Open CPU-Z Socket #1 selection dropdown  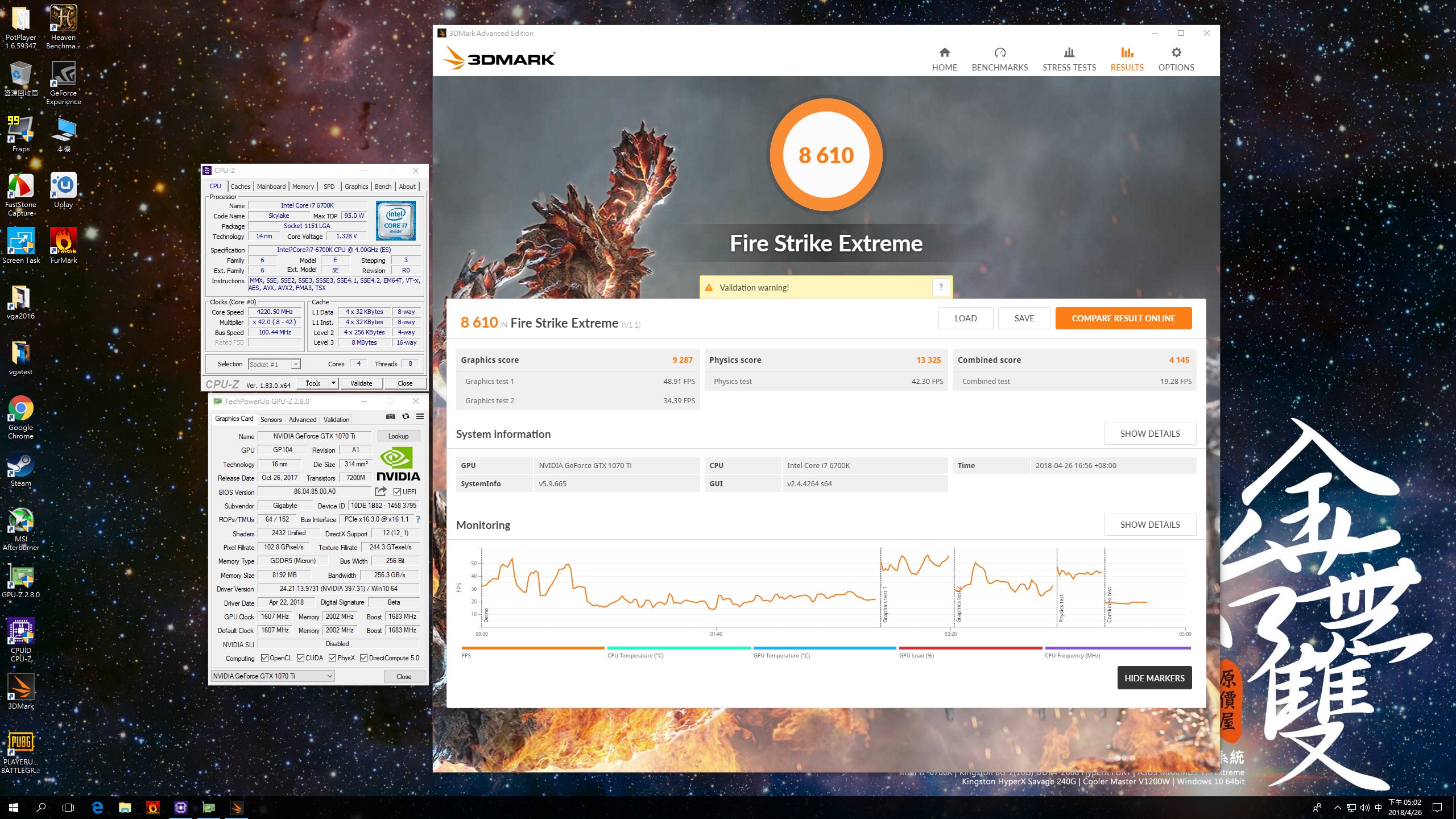[x=275, y=365]
